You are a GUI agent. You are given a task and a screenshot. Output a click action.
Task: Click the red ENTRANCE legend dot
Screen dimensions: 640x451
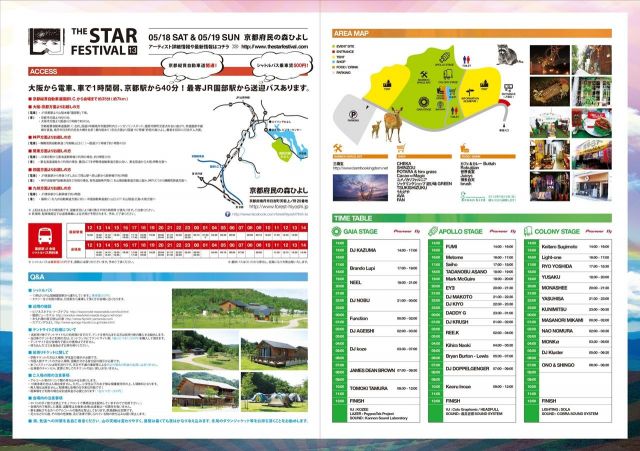333,52
